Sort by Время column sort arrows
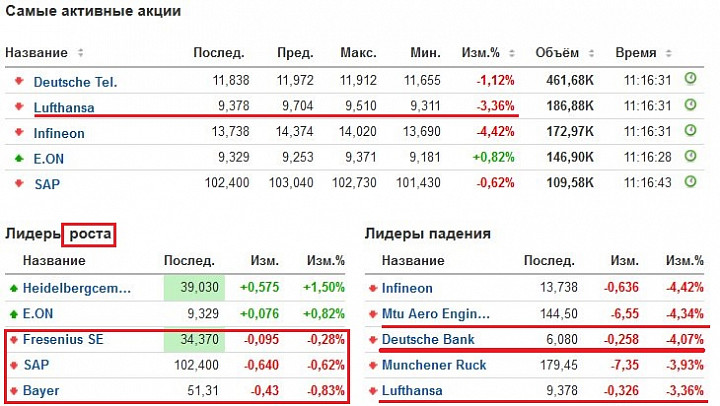 pos(669,53)
